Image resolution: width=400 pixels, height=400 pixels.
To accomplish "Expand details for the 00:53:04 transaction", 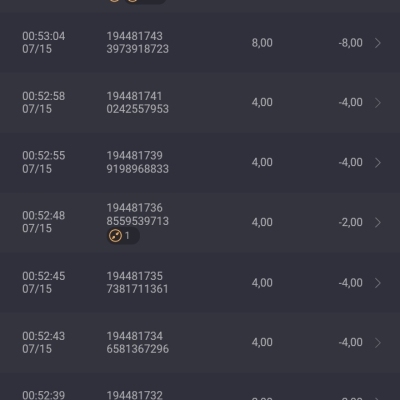I will pyautogui.click(x=378, y=43).
